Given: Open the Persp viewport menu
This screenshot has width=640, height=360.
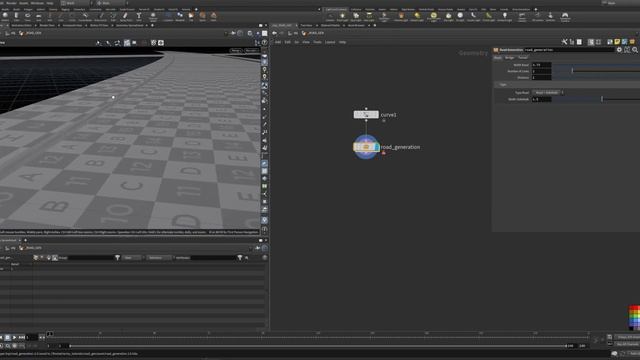Looking at the screenshot, I should [236, 51].
